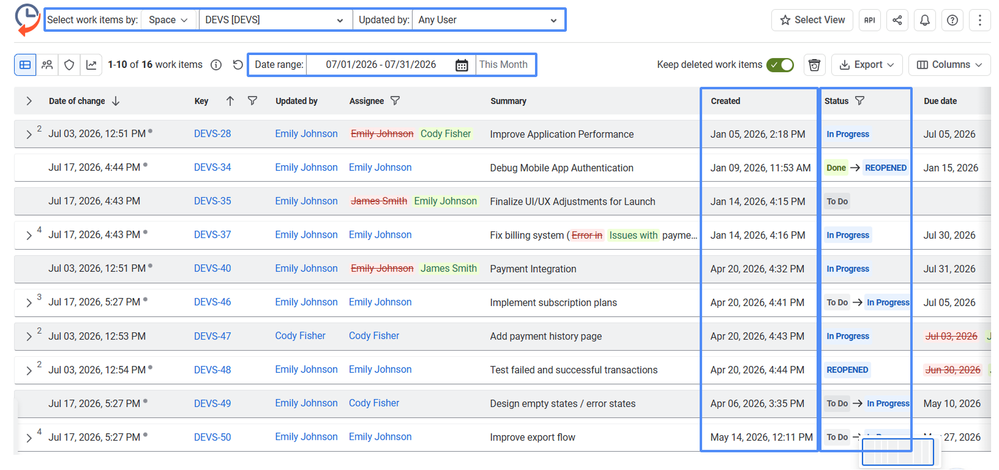Click the Select View button
This screenshot has width=999, height=470.
[x=812, y=20]
